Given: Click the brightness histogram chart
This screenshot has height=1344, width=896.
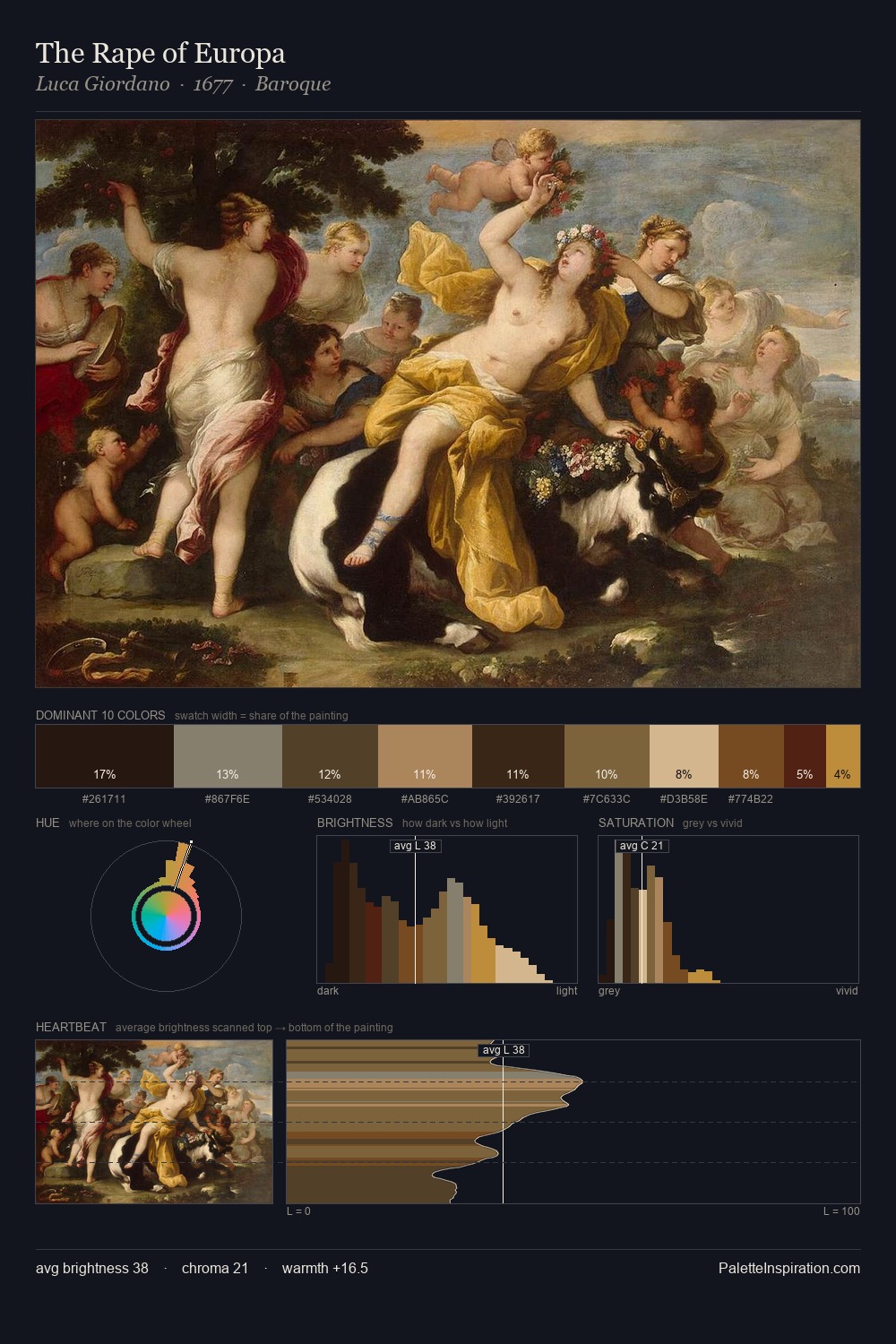Looking at the screenshot, I should 447,909.
